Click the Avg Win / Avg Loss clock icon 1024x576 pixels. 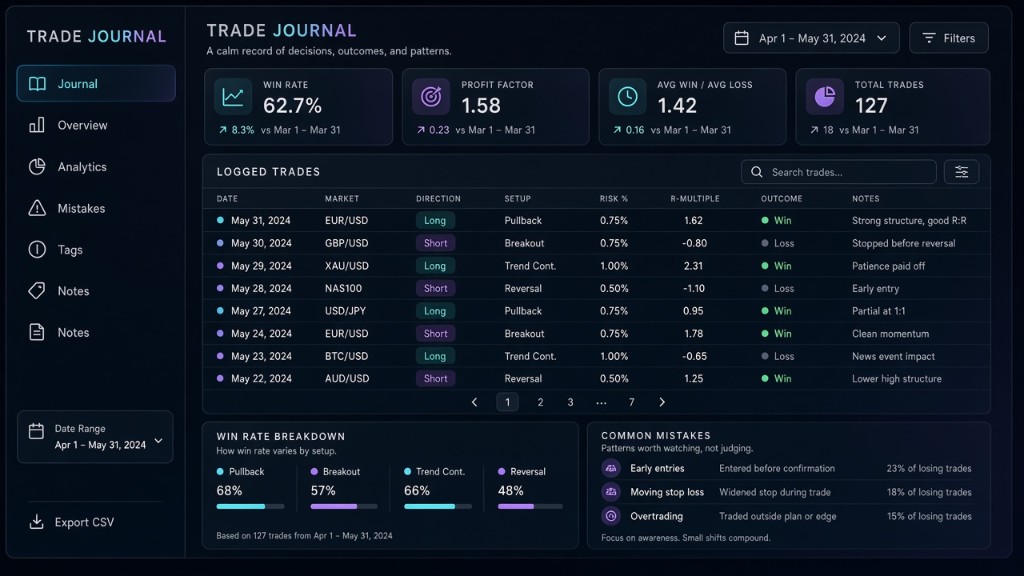(628, 97)
